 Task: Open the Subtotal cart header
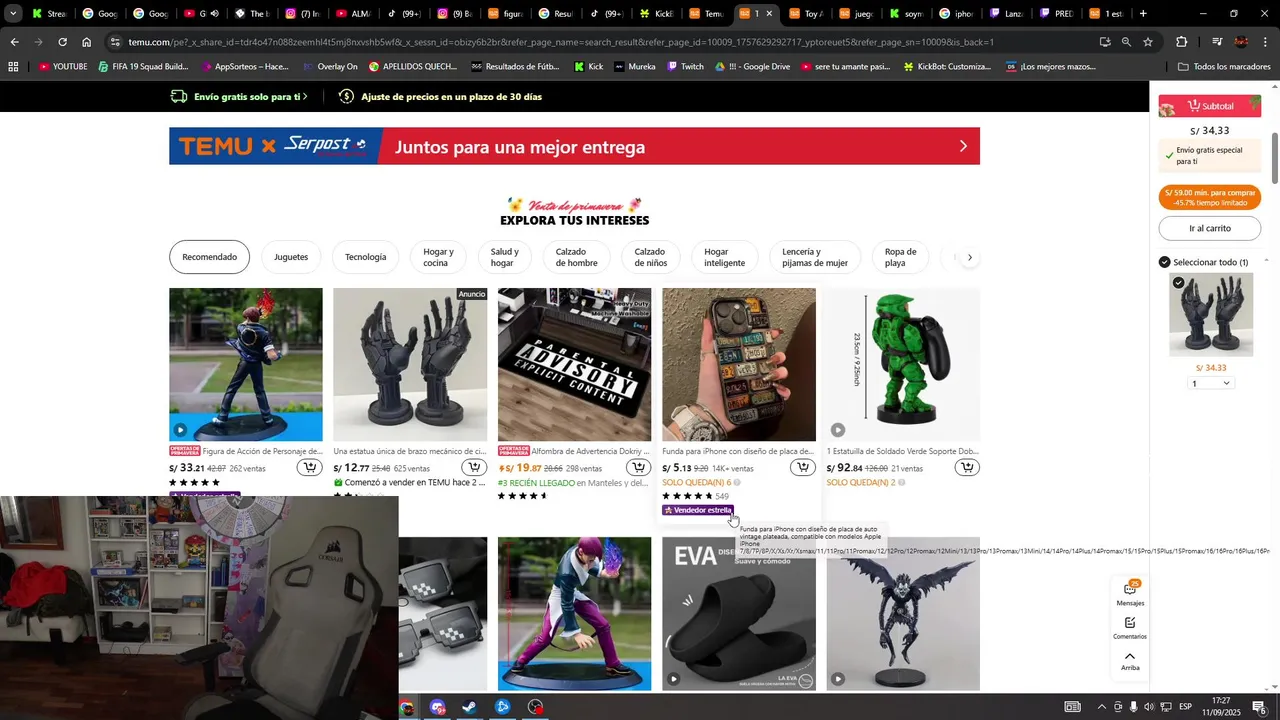click(1210, 106)
